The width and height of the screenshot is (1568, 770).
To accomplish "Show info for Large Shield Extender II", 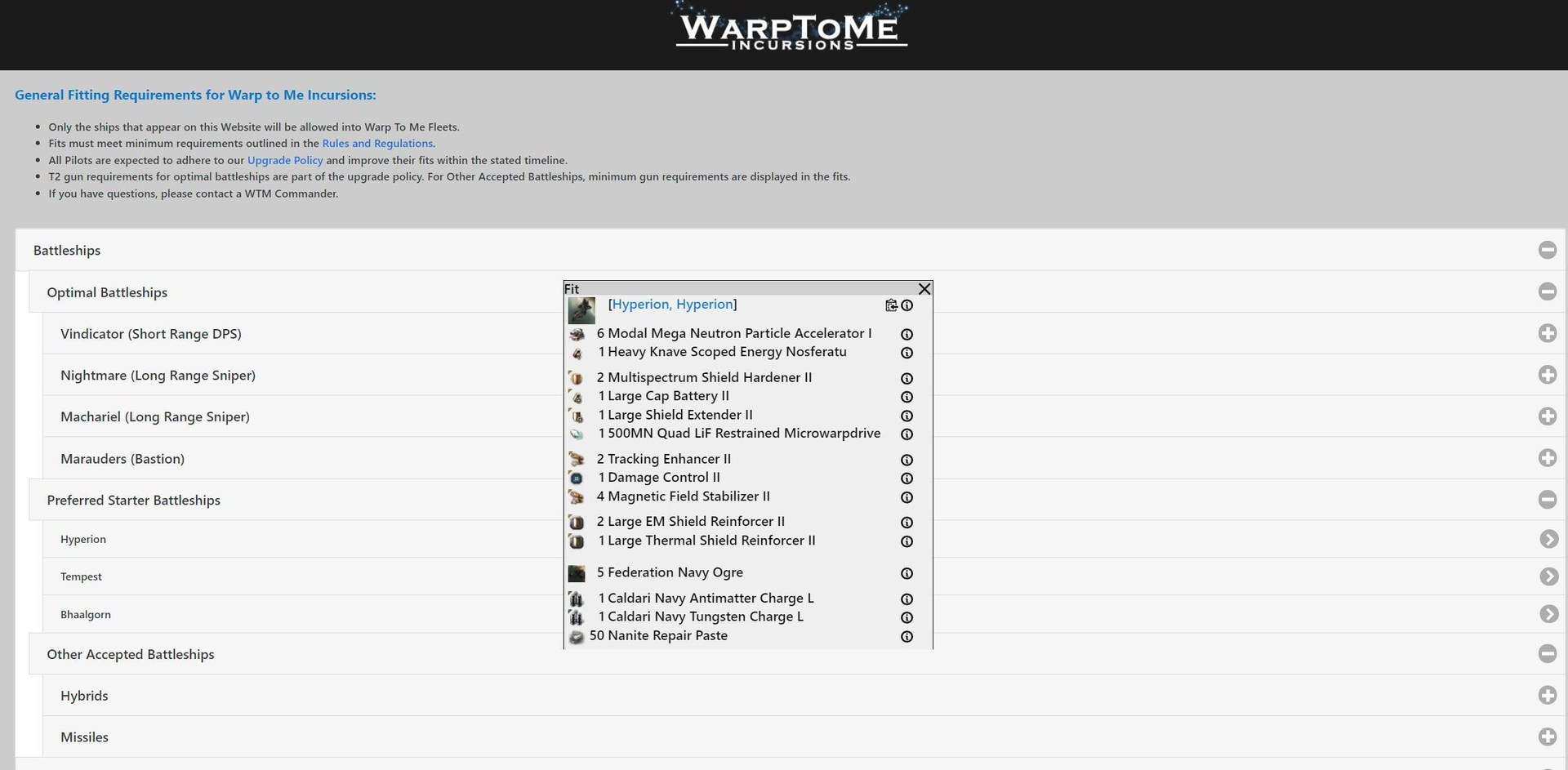I will tap(906, 416).
